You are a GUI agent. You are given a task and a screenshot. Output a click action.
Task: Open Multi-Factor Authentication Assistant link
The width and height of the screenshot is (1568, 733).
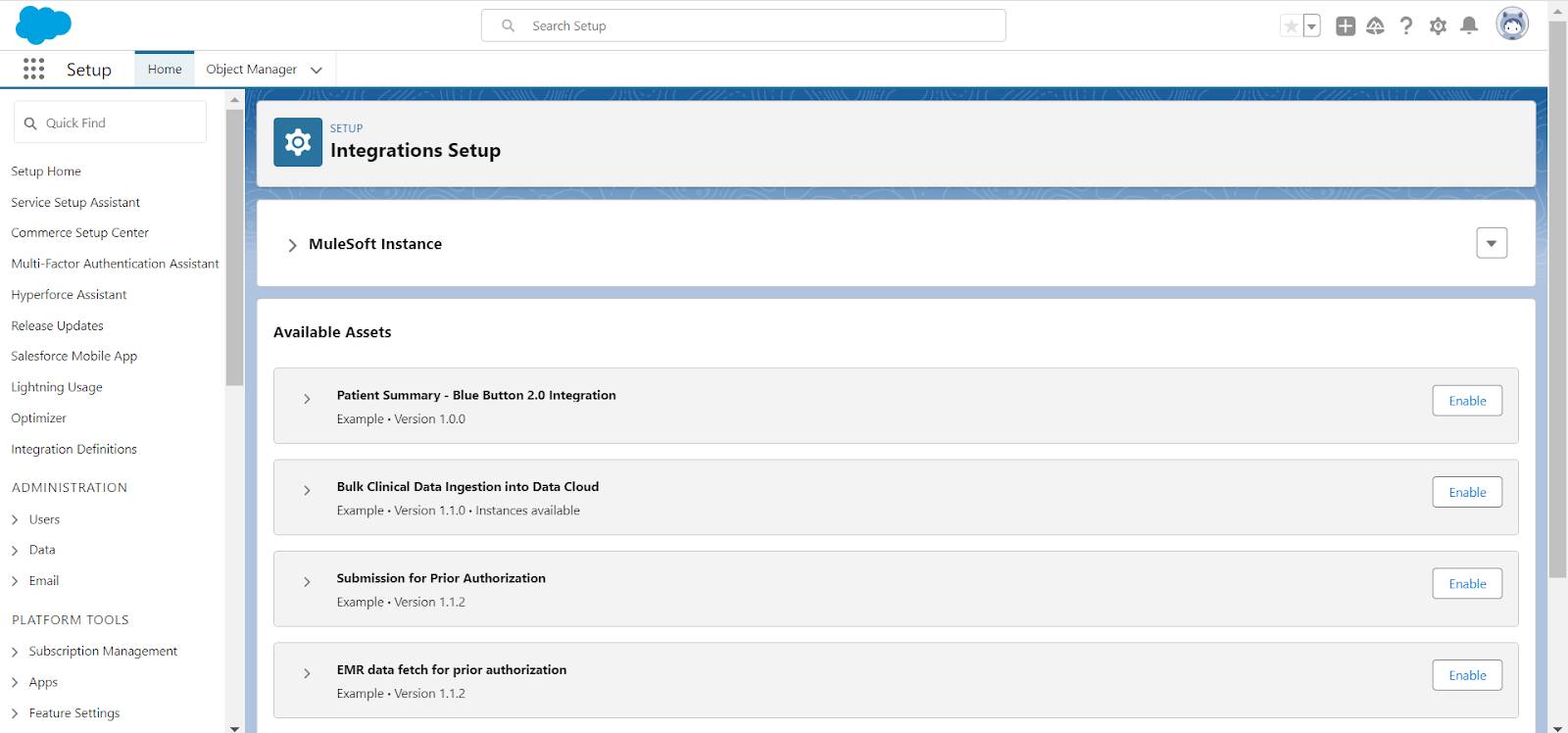coord(115,264)
